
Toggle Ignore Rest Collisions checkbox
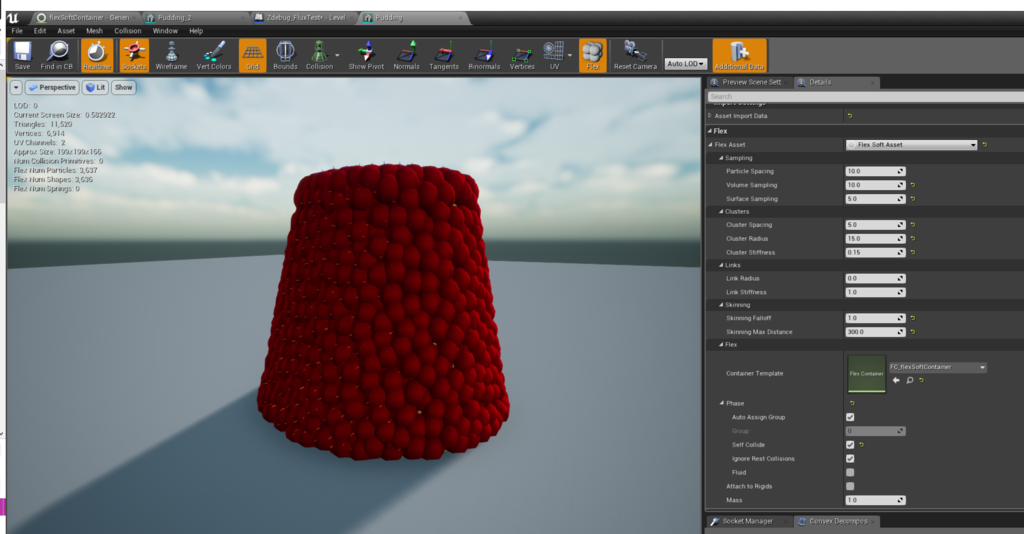pos(850,458)
